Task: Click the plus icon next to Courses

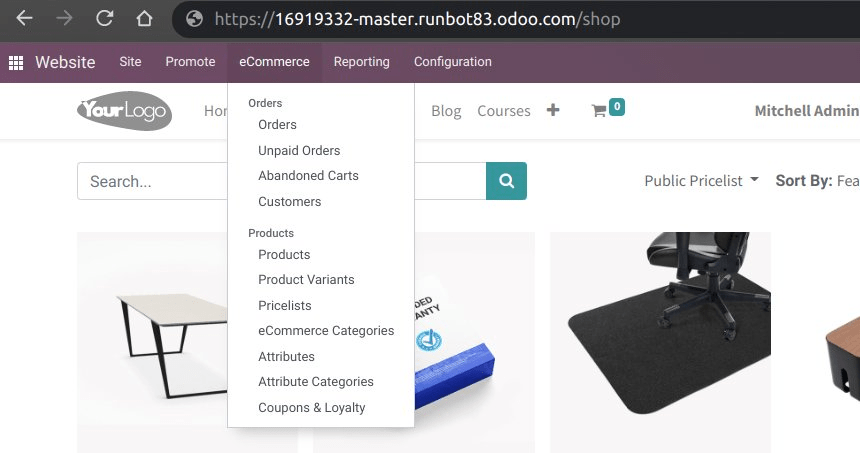Action: [x=553, y=110]
